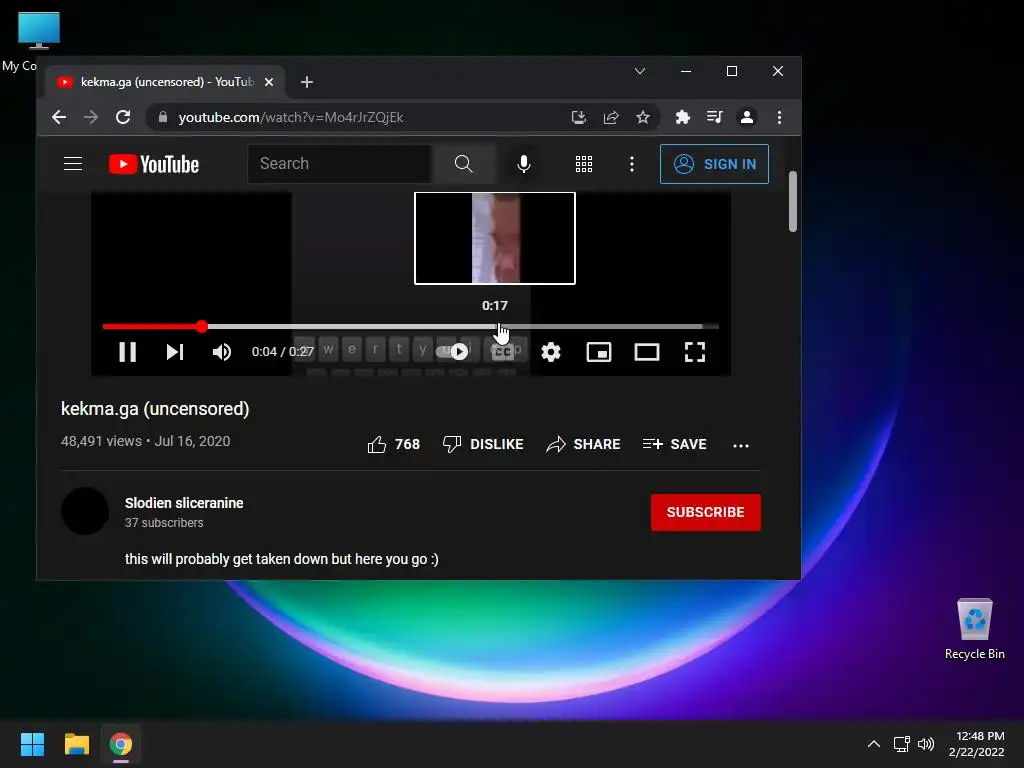
Task: Pause the video
Action: pos(127,352)
